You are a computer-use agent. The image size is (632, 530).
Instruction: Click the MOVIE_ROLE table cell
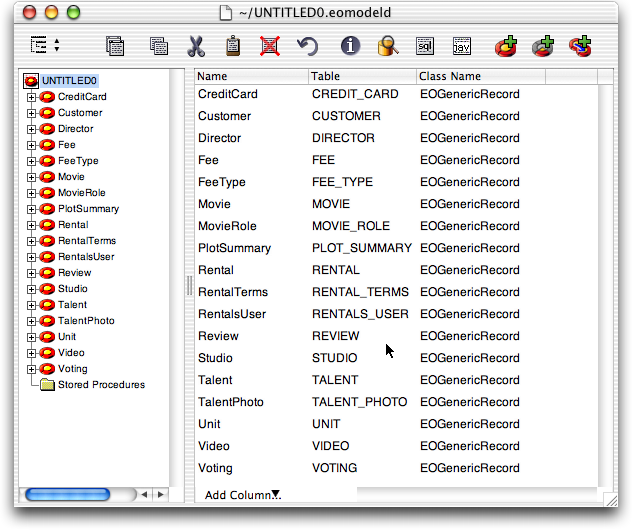[x=351, y=226]
